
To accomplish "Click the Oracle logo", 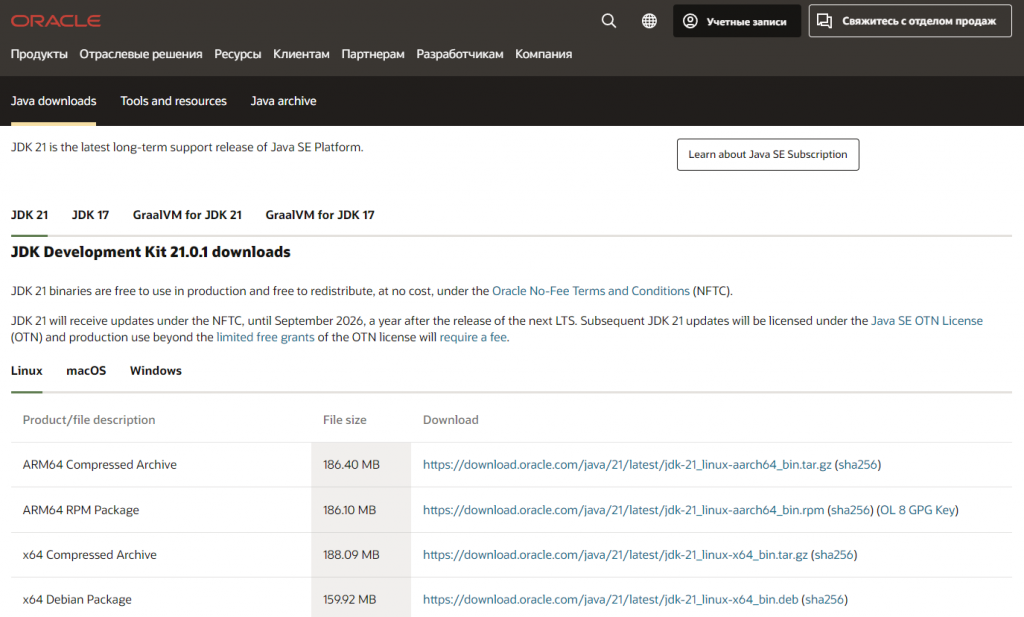I will pos(56,21).
